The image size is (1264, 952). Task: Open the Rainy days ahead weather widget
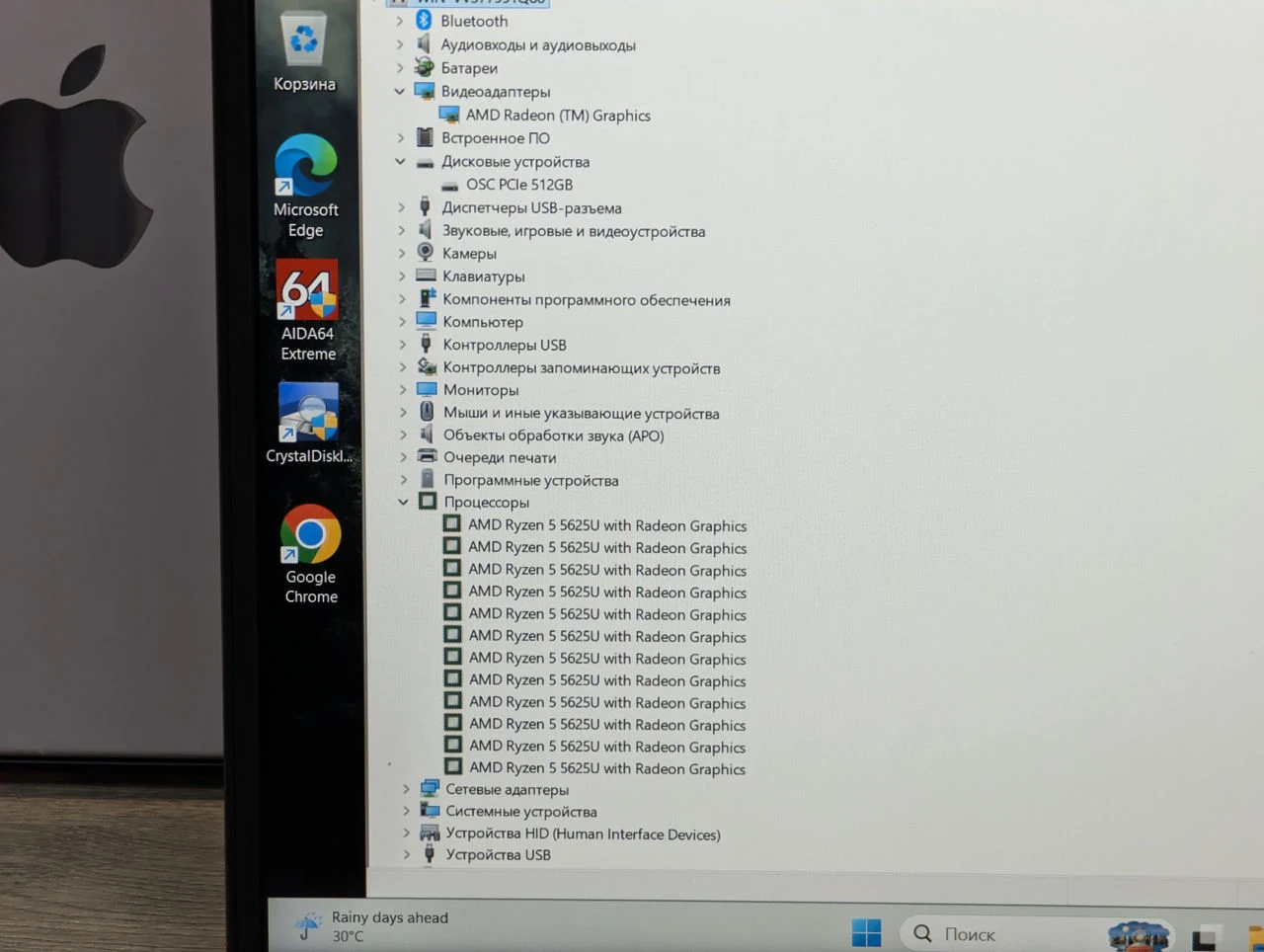click(x=373, y=926)
